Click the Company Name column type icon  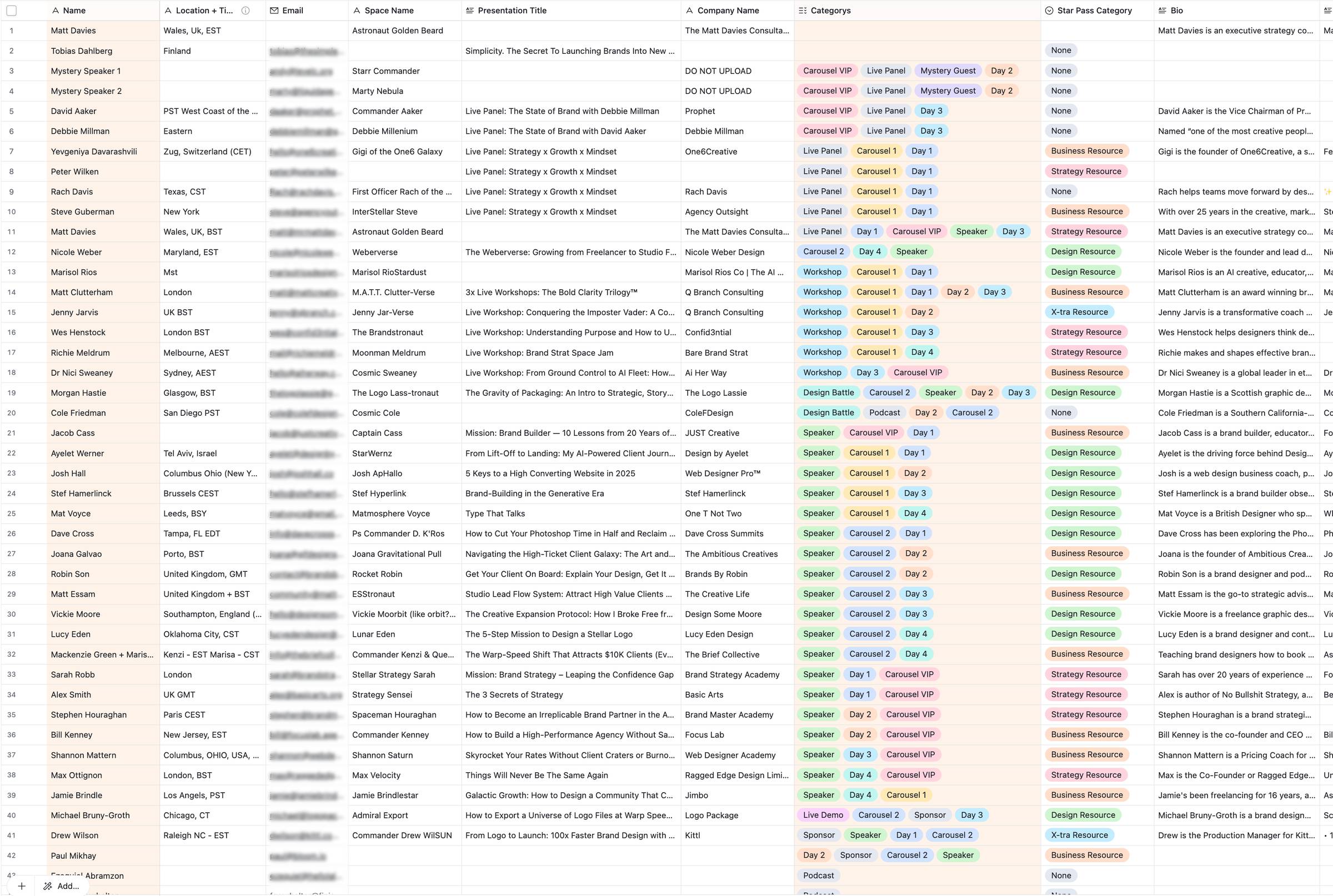click(x=689, y=11)
